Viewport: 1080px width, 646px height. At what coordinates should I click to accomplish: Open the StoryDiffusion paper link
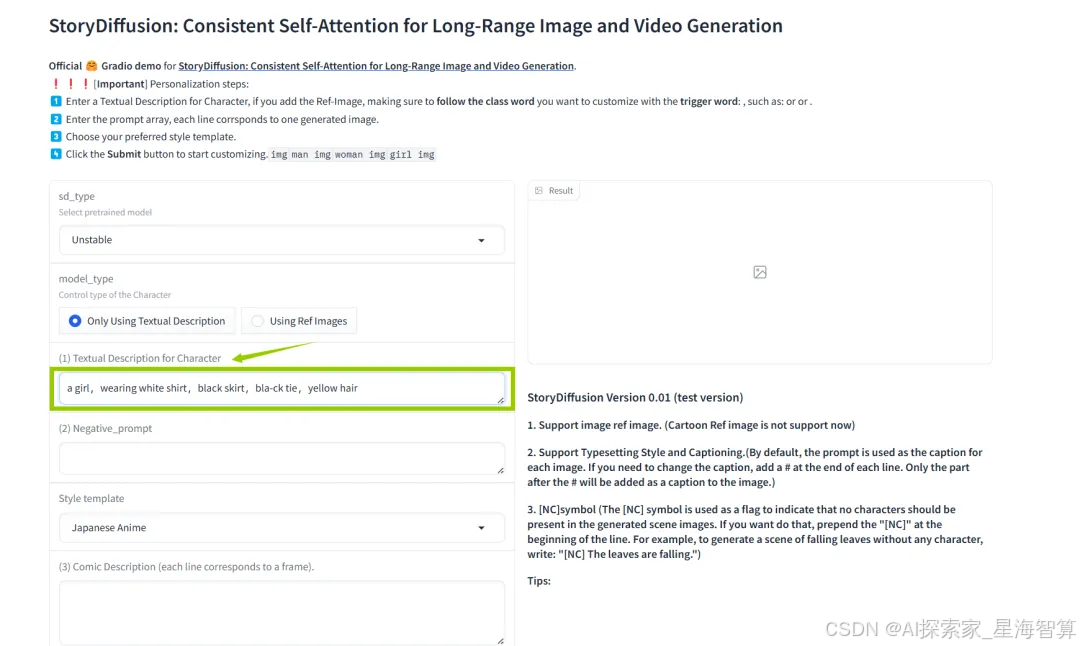376,66
